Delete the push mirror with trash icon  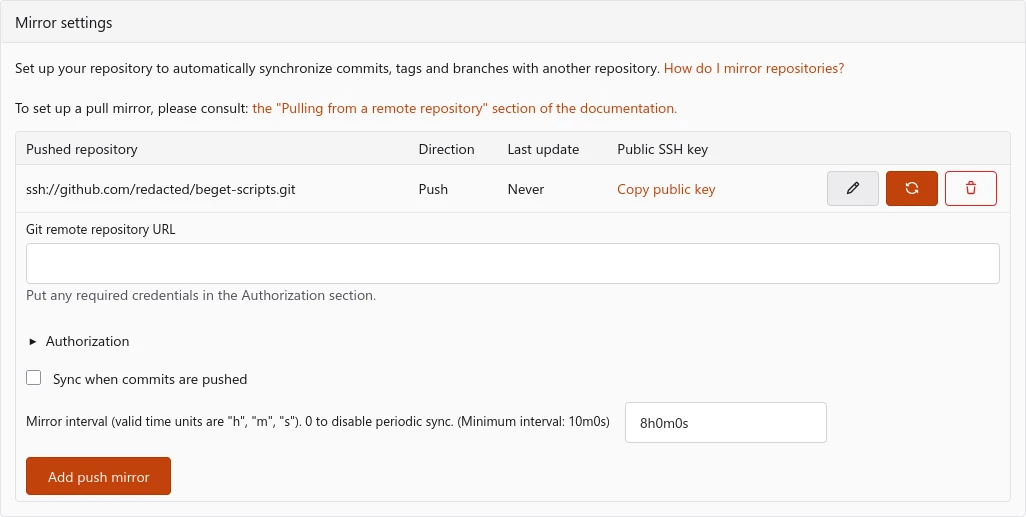pos(970,188)
